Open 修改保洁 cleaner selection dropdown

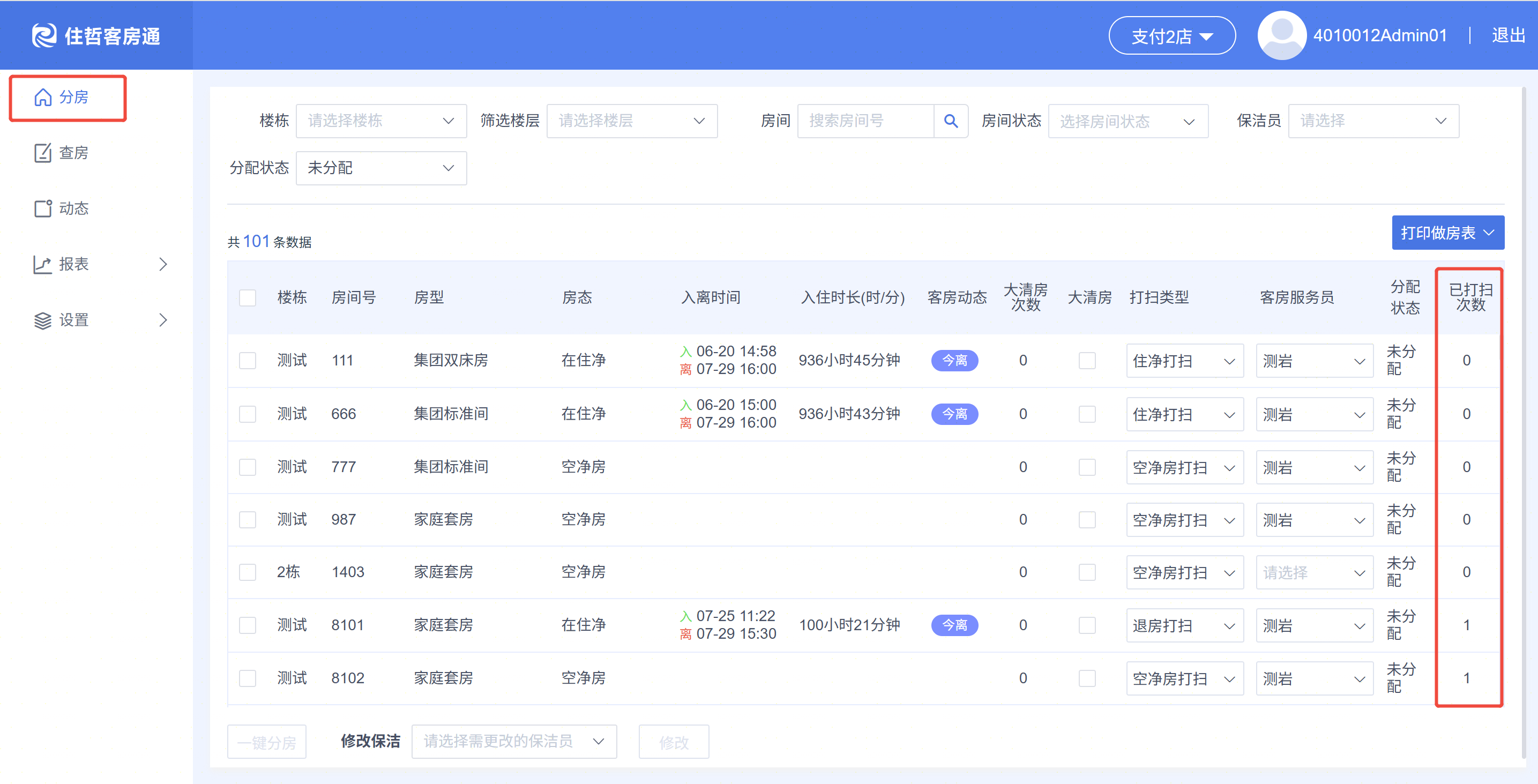click(514, 742)
